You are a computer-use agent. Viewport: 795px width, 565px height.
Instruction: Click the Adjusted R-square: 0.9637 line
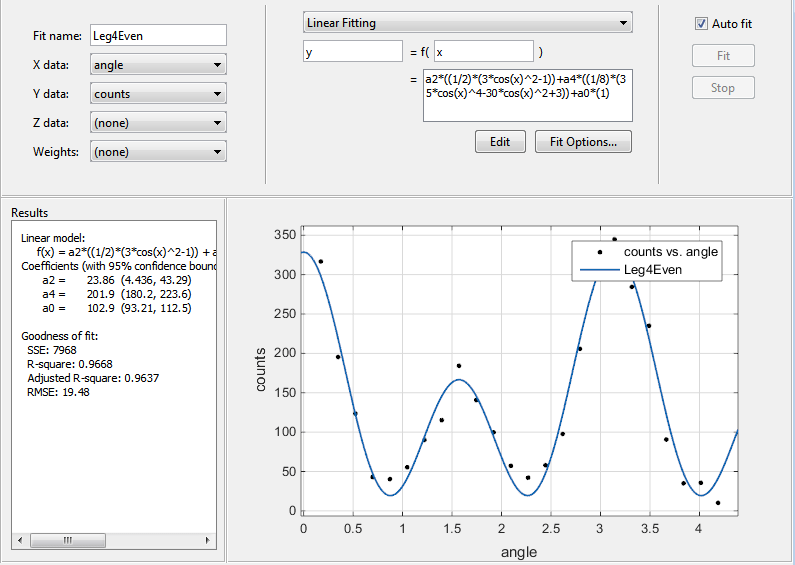click(x=93, y=378)
